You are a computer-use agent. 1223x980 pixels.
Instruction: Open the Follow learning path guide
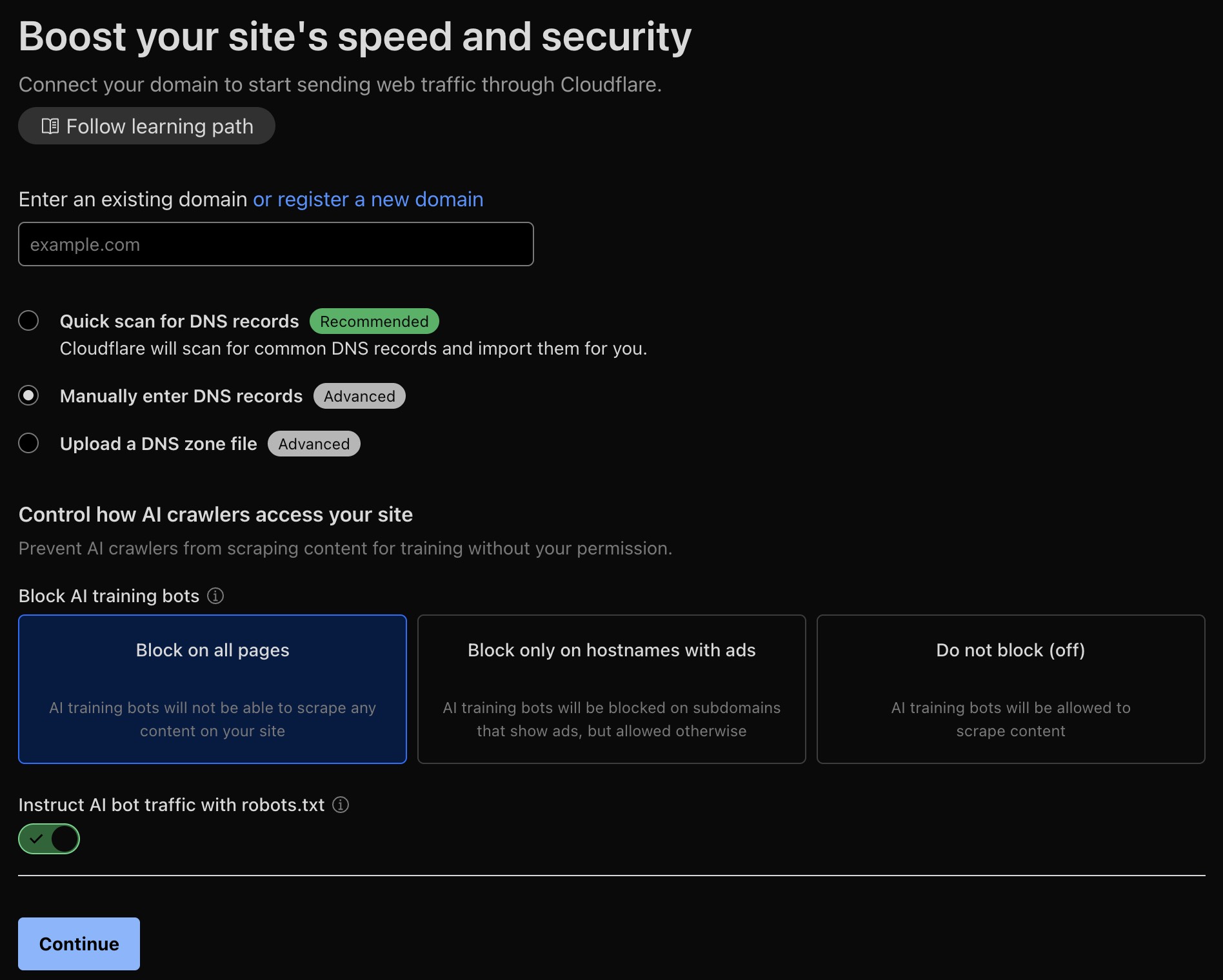click(147, 126)
